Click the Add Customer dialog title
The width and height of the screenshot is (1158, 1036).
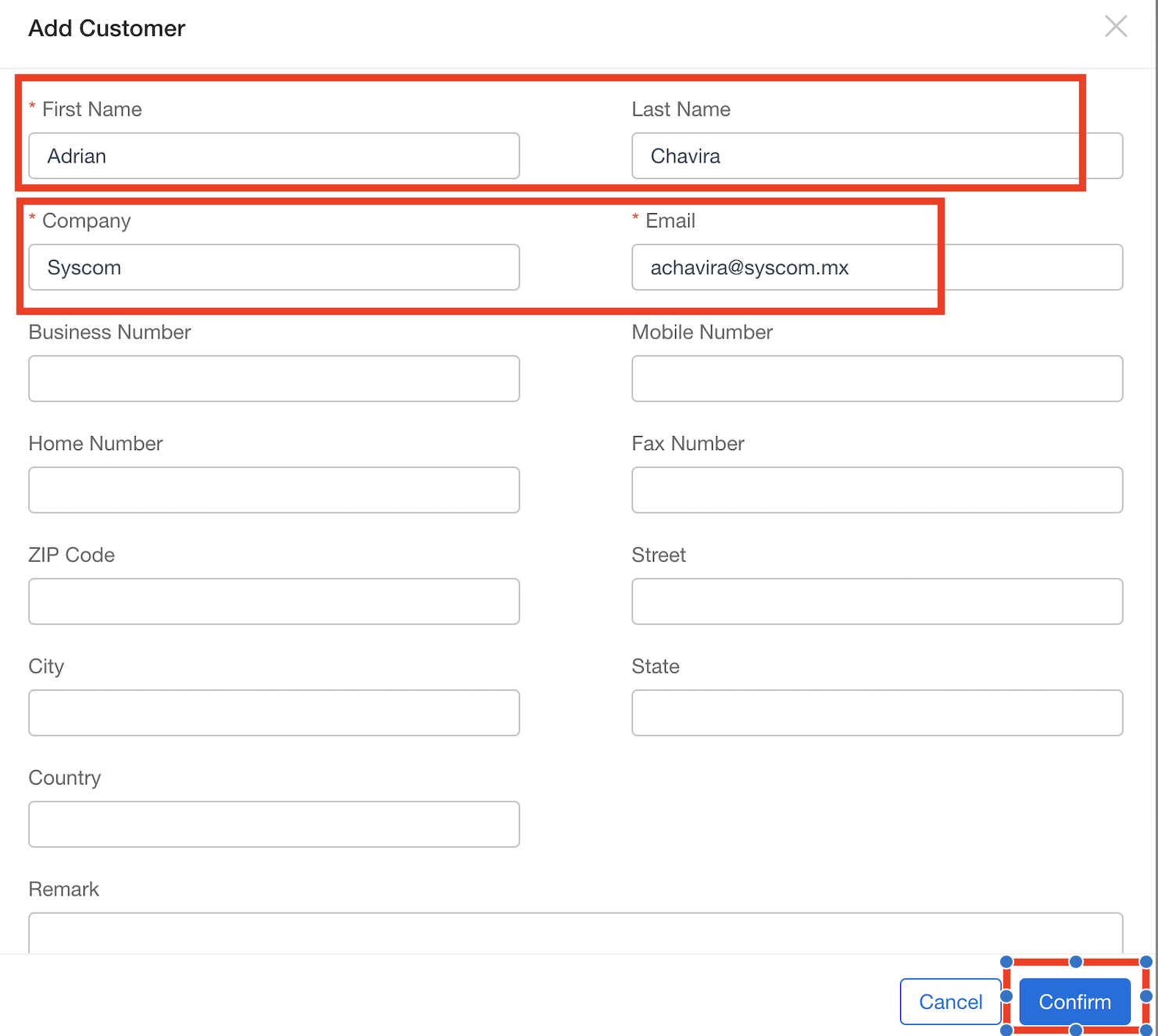(107, 28)
